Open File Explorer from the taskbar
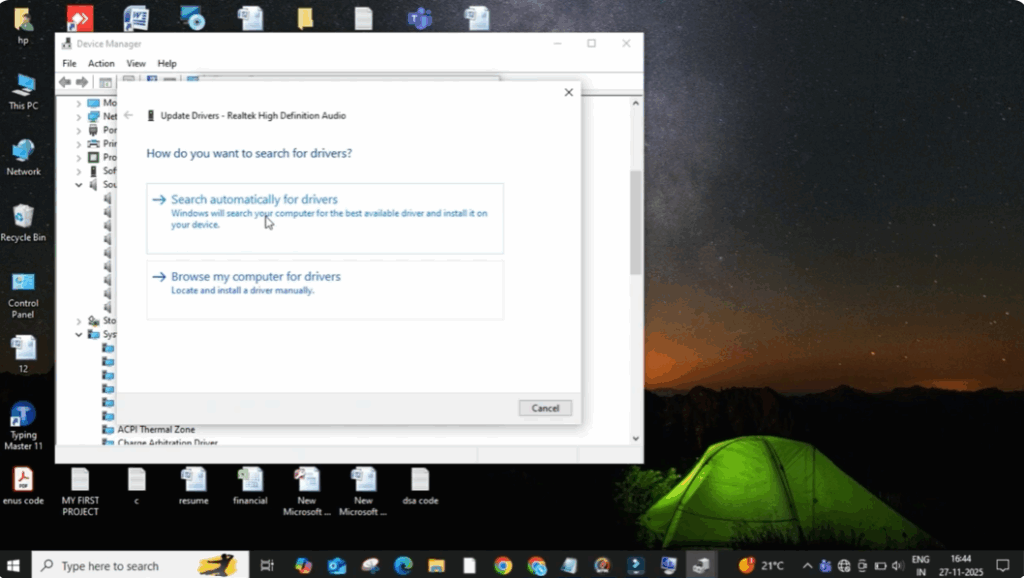1024x578 pixels. coord(436,565)
